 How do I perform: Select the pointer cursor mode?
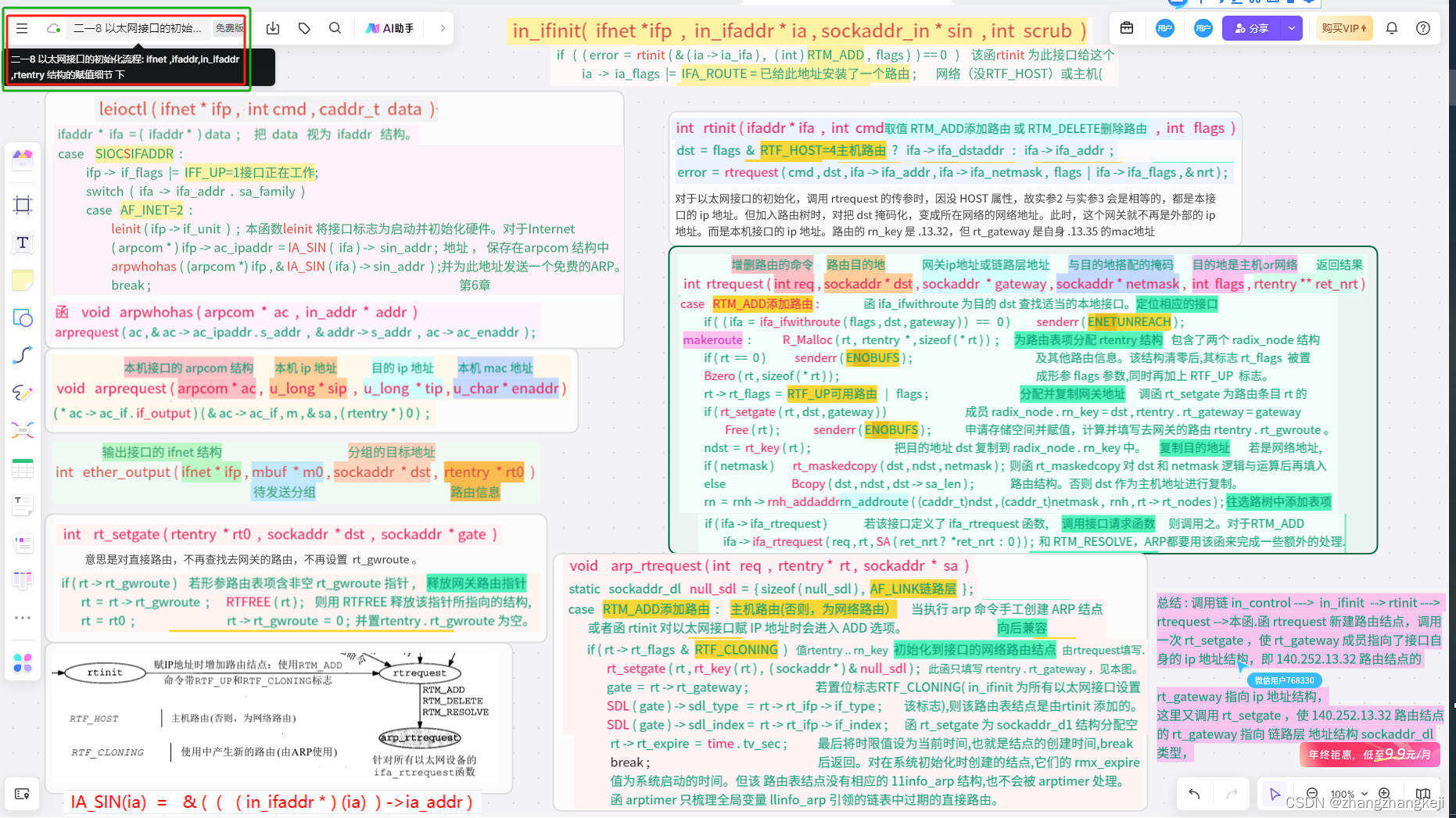pyautogui.click(x=1275, y=794)
